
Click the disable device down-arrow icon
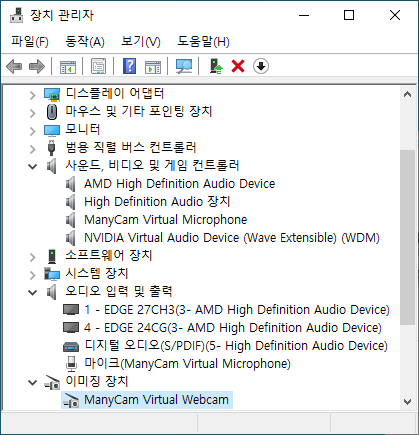261,66
